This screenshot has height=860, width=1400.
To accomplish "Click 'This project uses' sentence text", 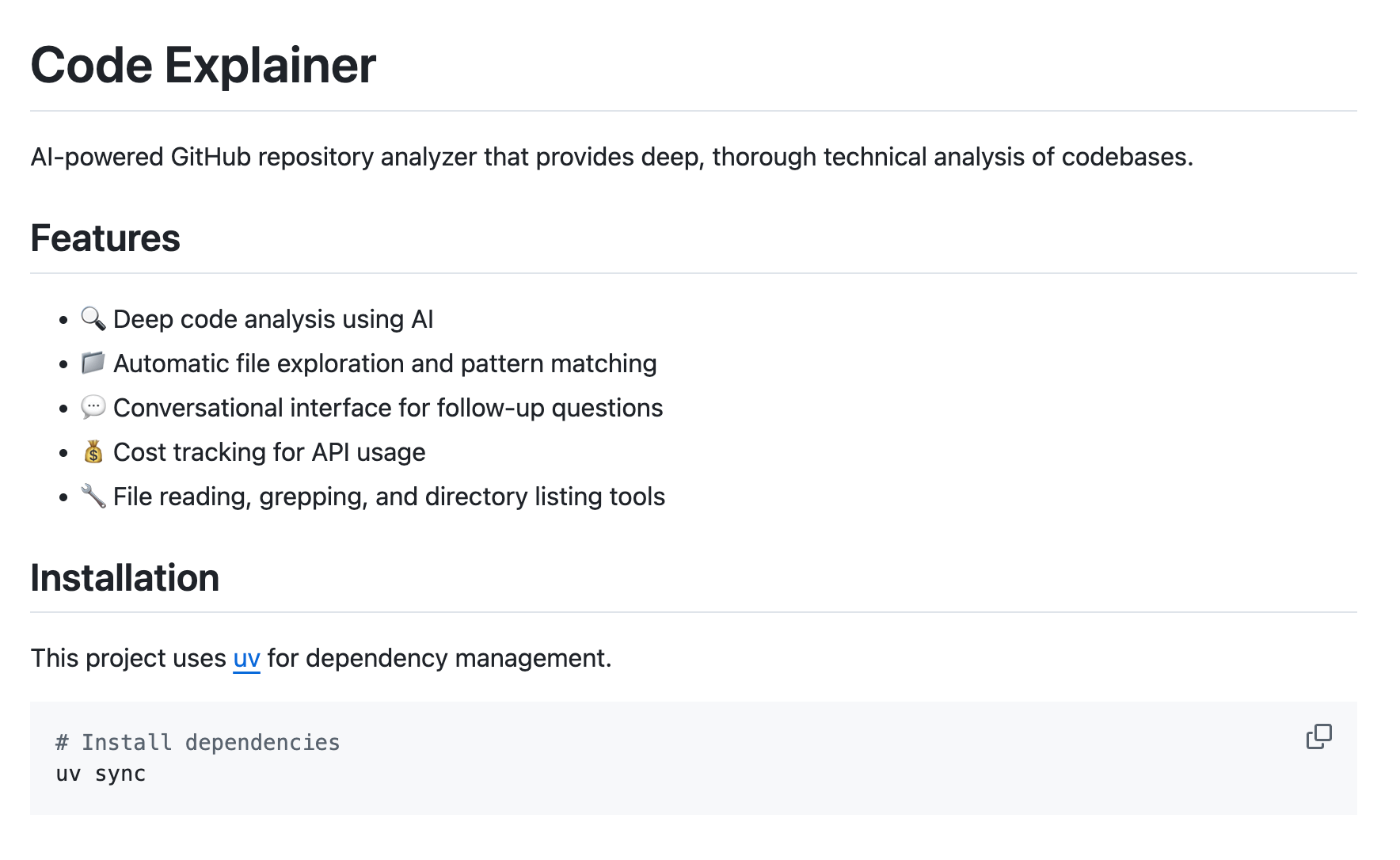I will coord(128,658).
